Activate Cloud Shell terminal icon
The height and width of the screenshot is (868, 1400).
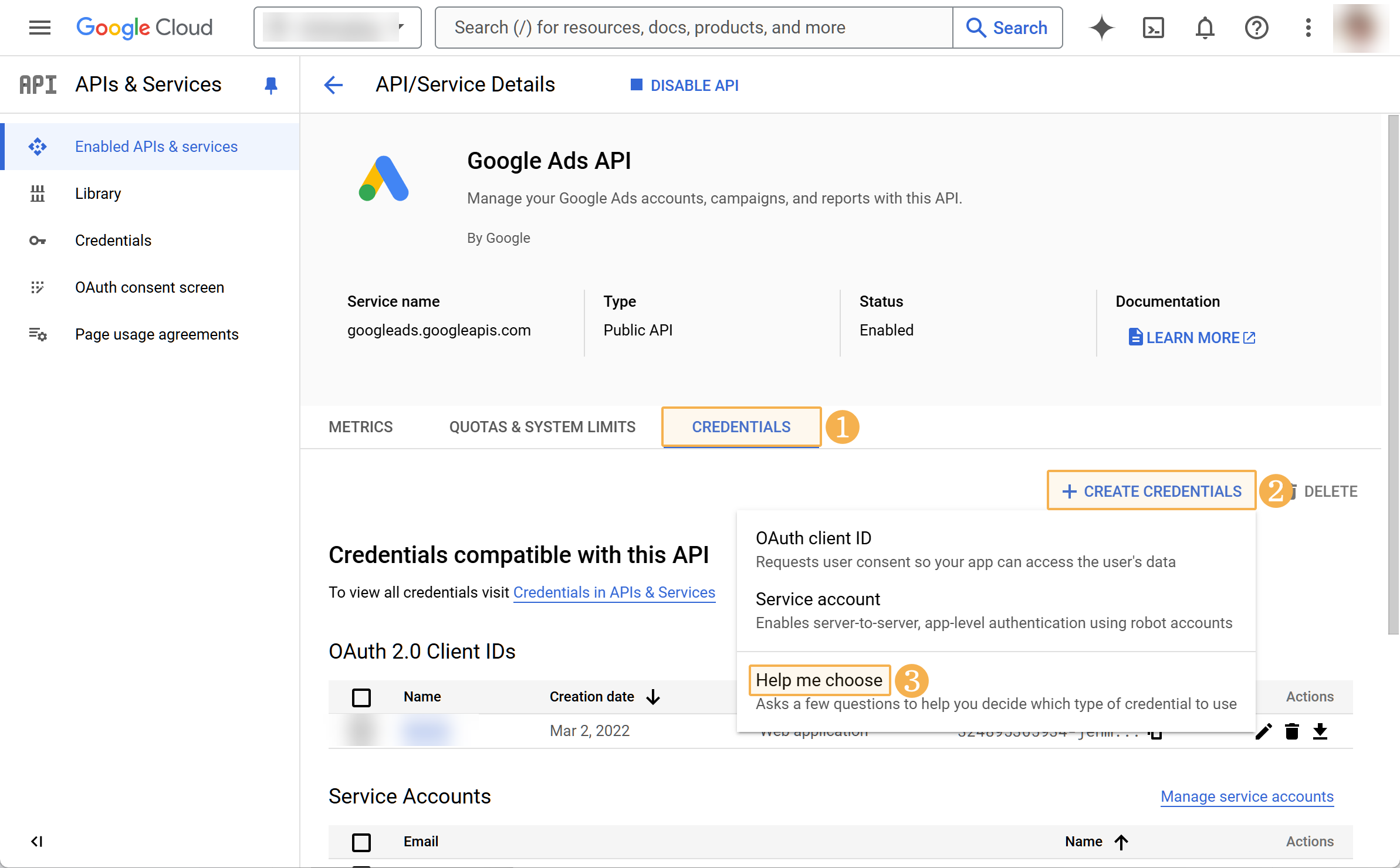pyautogui.click(x=1153, y=28)
